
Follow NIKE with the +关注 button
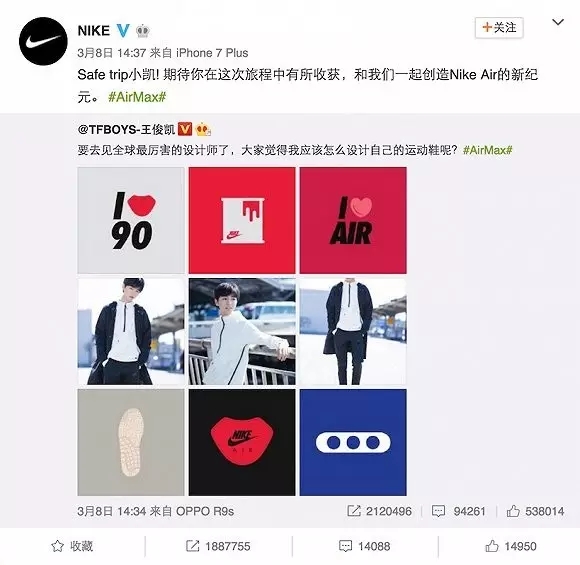click(x=499, y=28)
